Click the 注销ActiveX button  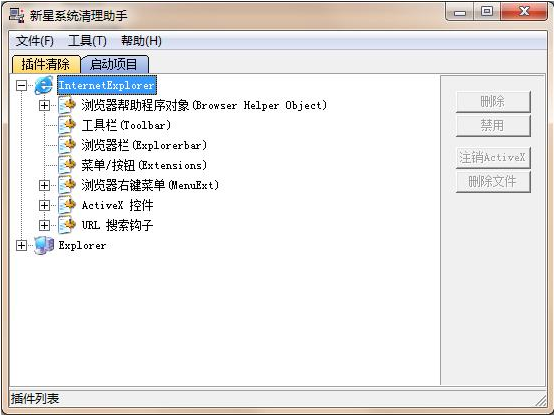click(493, 158)
